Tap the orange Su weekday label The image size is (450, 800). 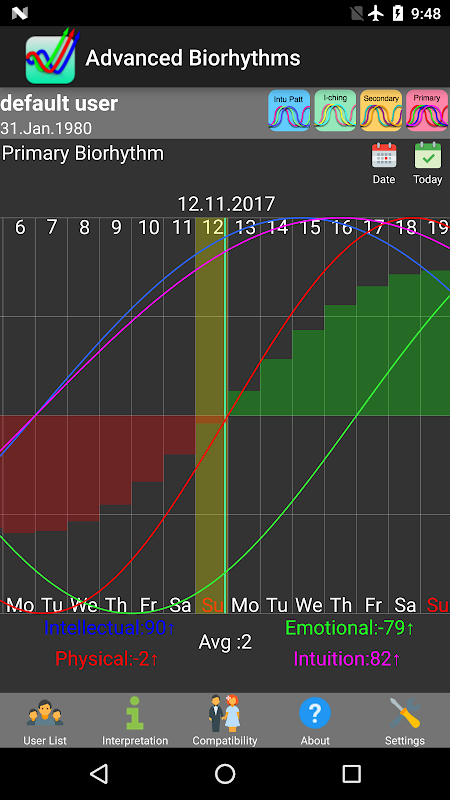212,605
